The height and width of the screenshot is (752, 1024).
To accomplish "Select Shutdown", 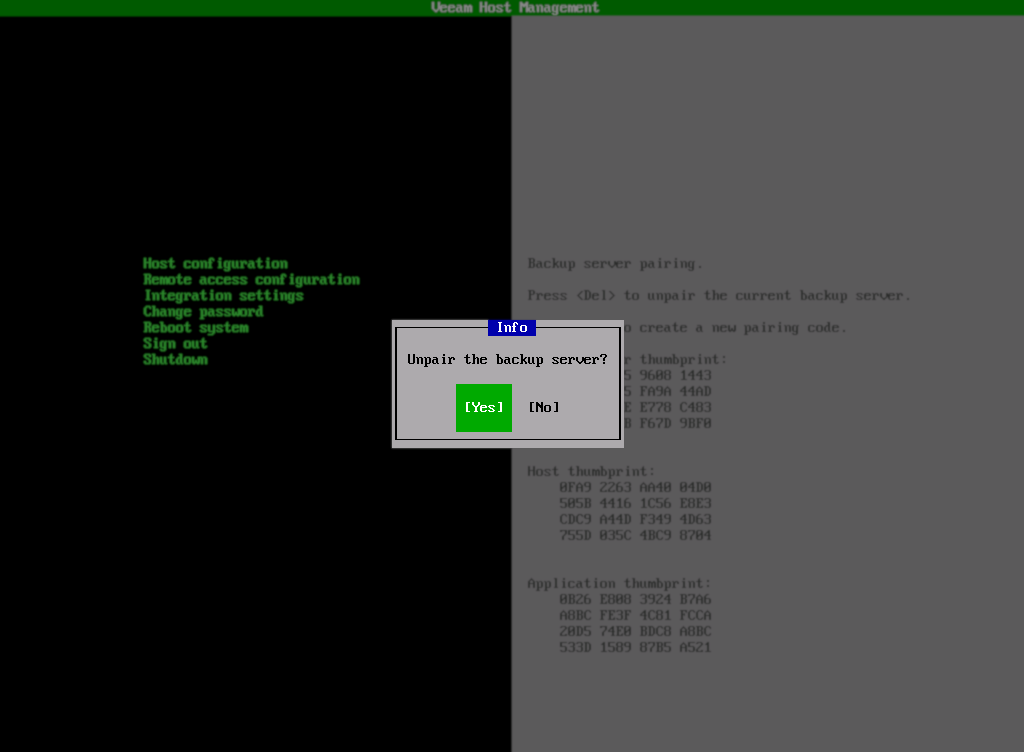I will (175, 359).
